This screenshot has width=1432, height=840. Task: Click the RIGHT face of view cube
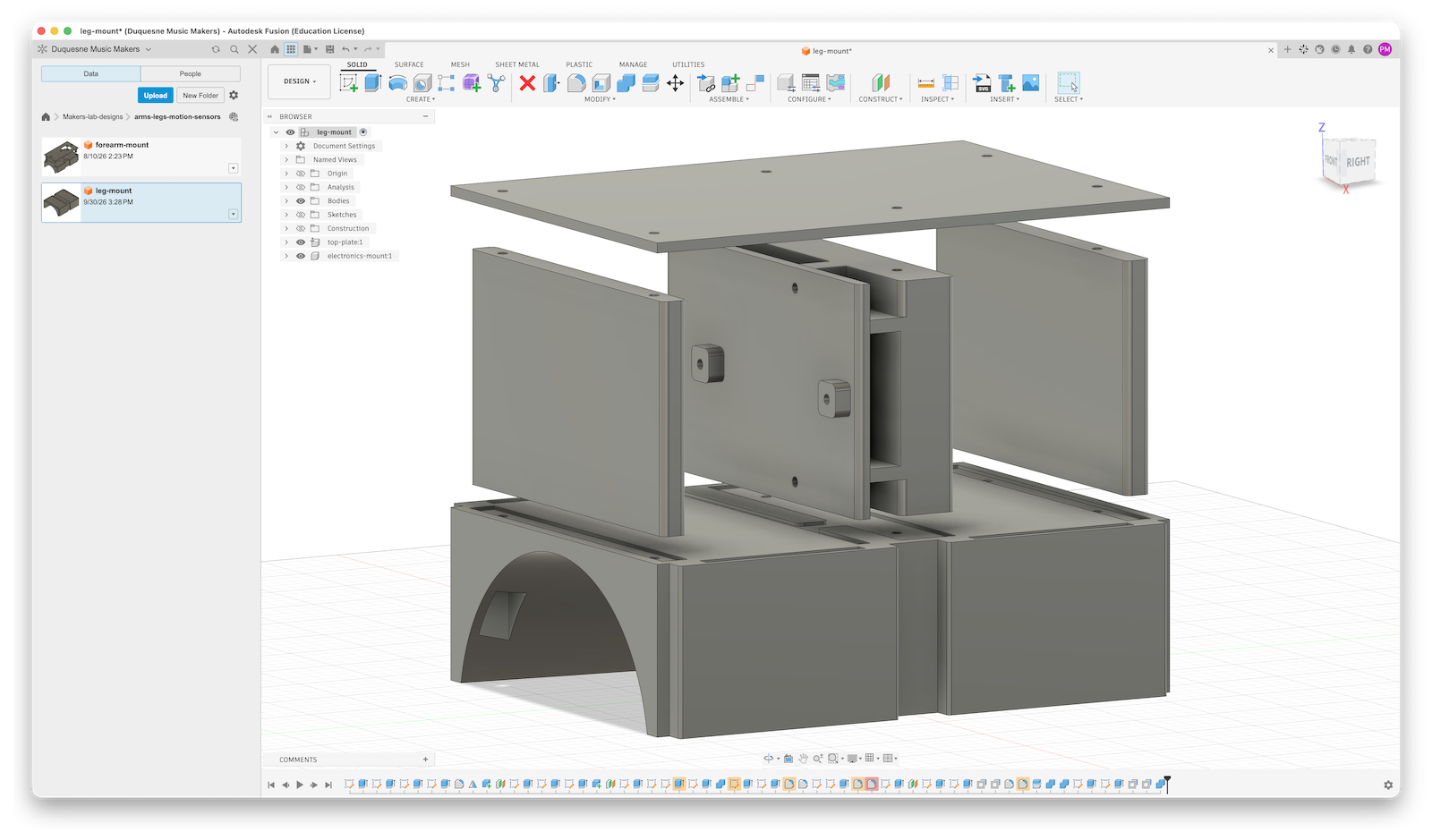pos(1358,162)
